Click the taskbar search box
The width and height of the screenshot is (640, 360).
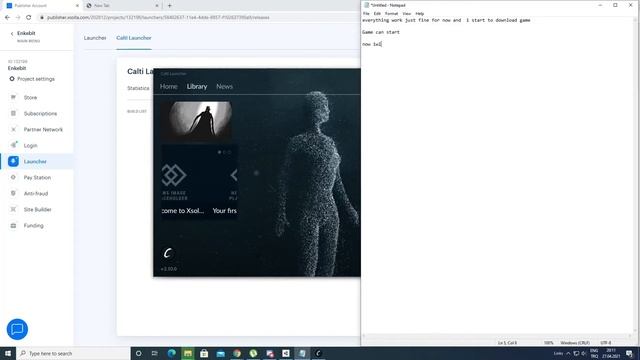pos(73,353)
